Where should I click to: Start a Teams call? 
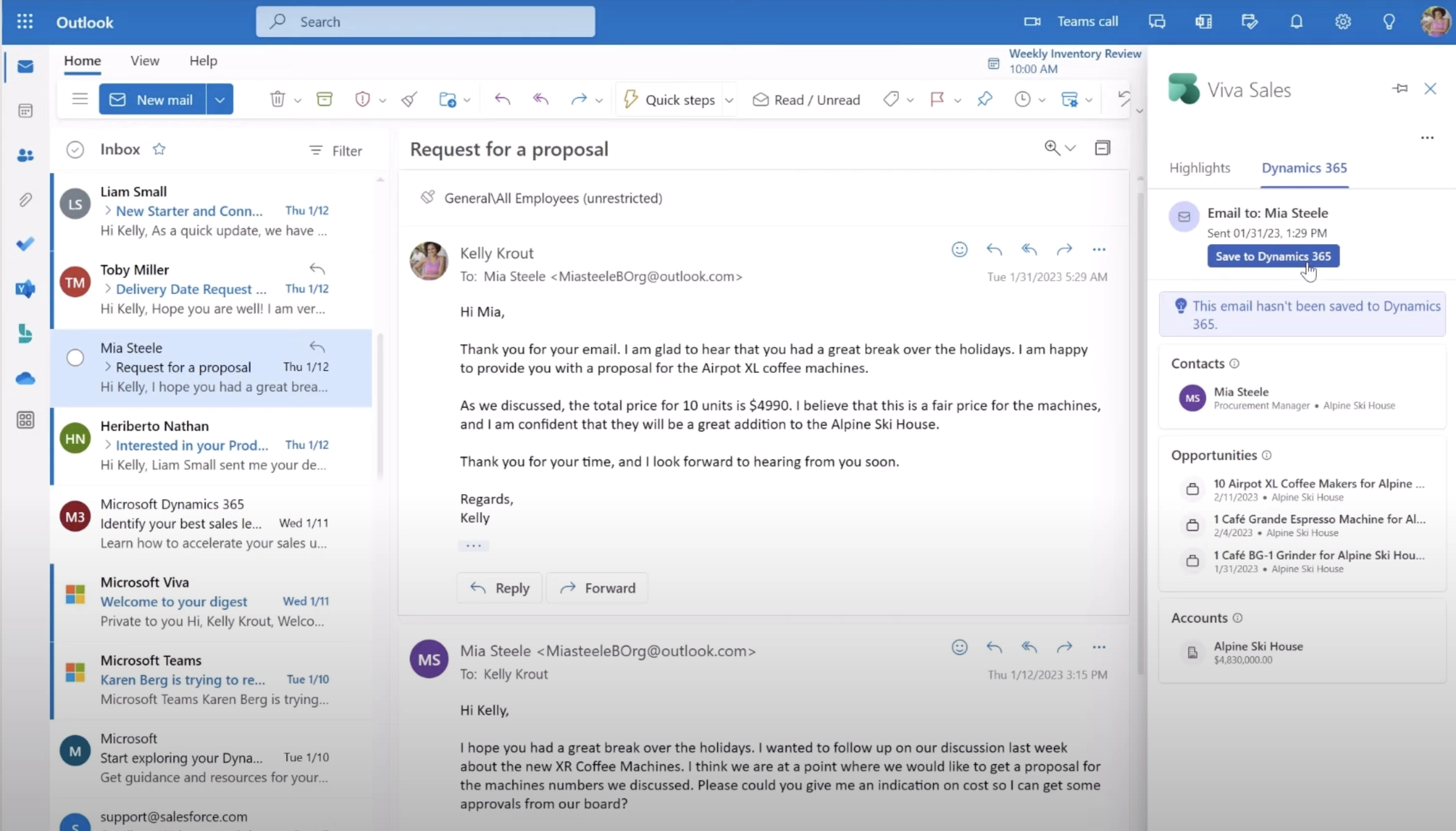point(1071,22)
